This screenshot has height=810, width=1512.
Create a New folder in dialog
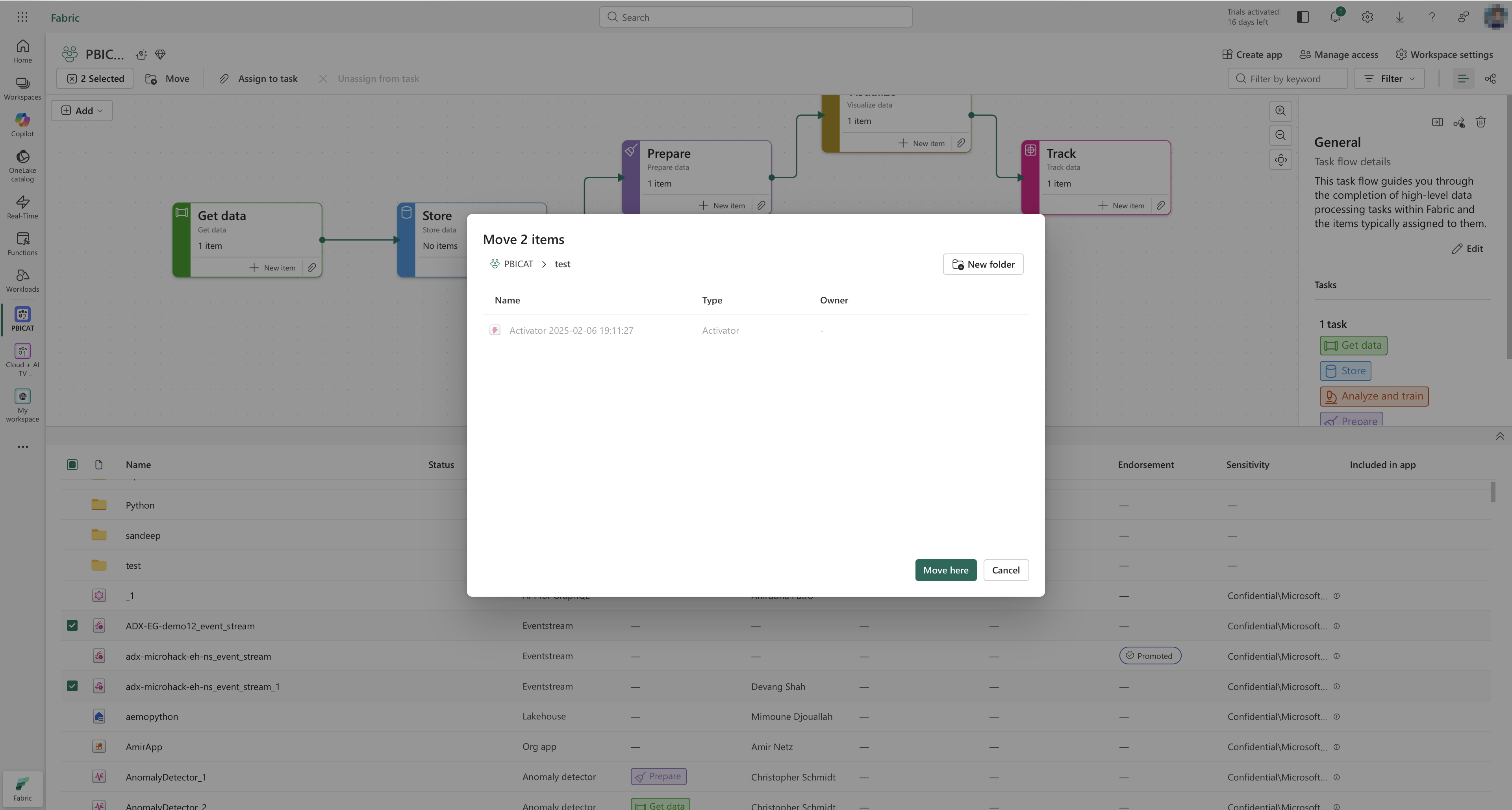982,264
